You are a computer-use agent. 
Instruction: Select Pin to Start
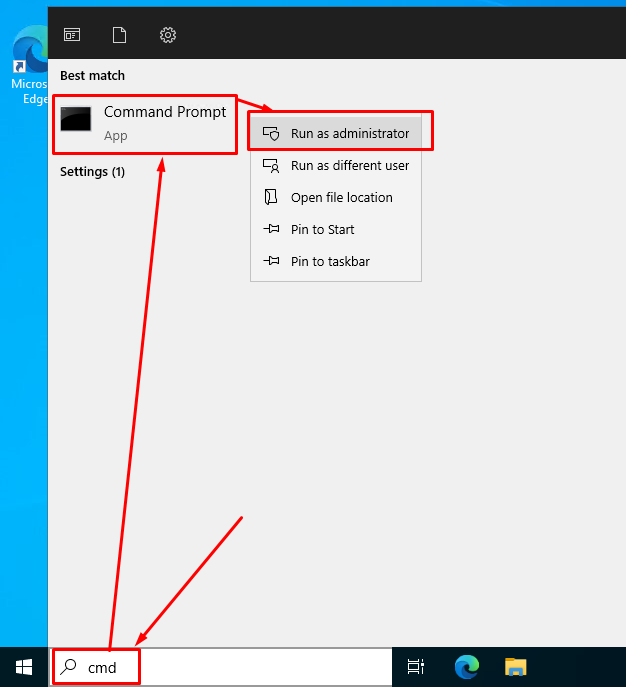tap(336, 230)
